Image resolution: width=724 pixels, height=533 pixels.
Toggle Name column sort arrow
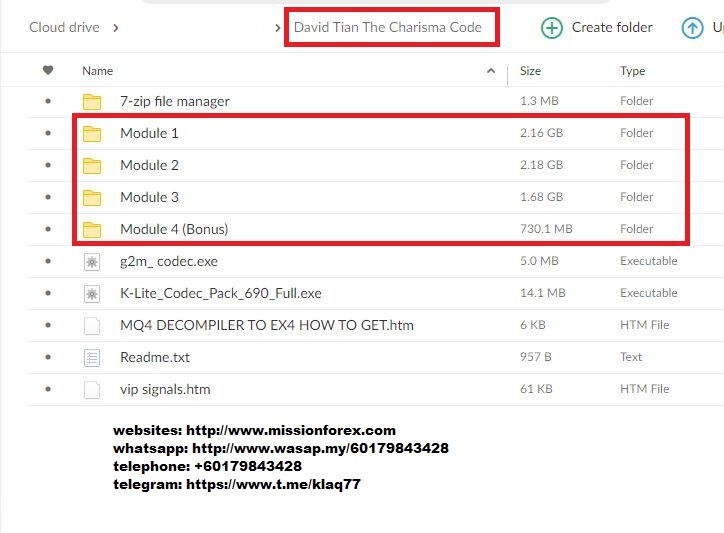(491, 71)
